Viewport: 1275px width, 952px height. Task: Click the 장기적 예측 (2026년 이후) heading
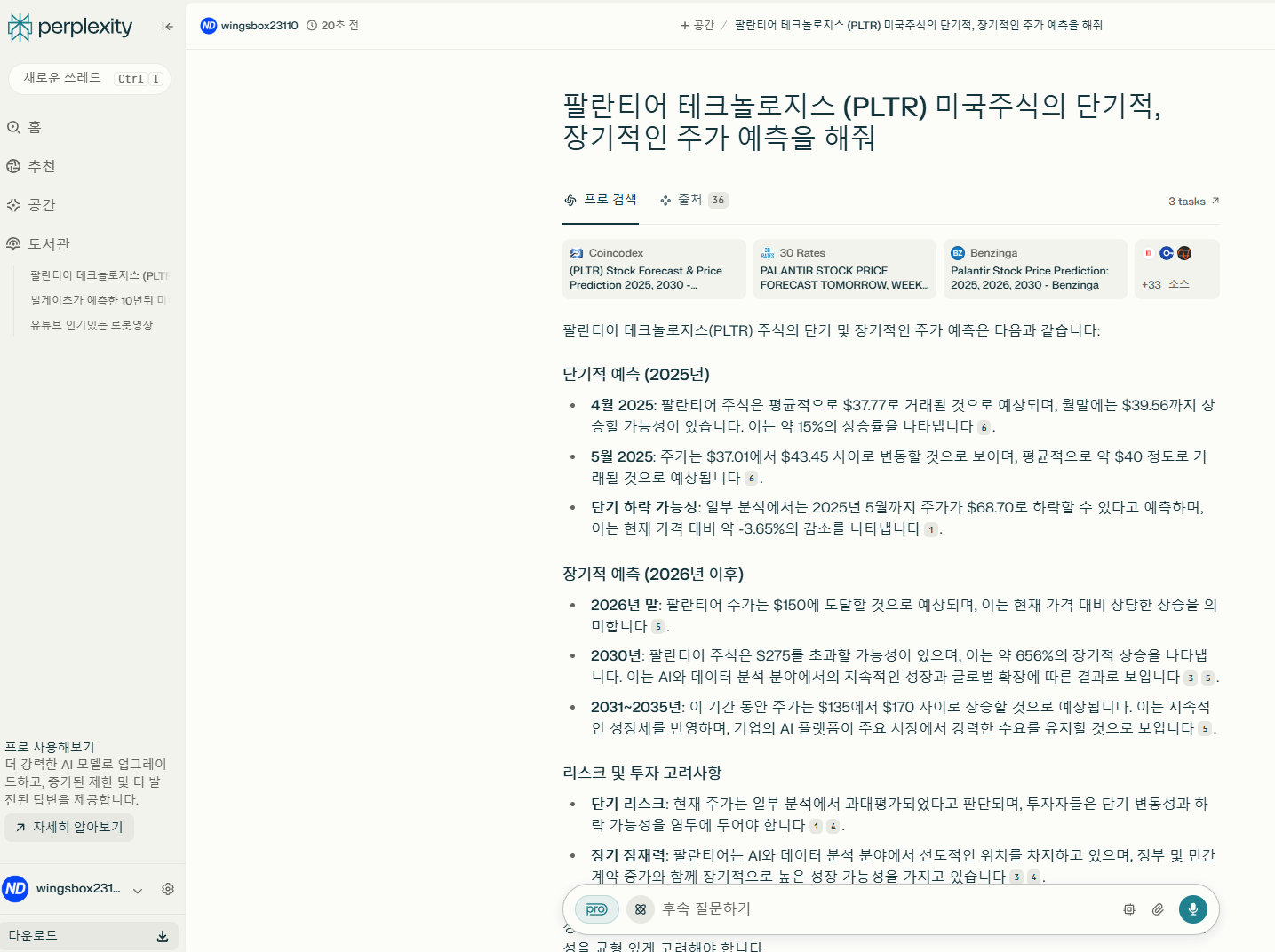point(653,575)
